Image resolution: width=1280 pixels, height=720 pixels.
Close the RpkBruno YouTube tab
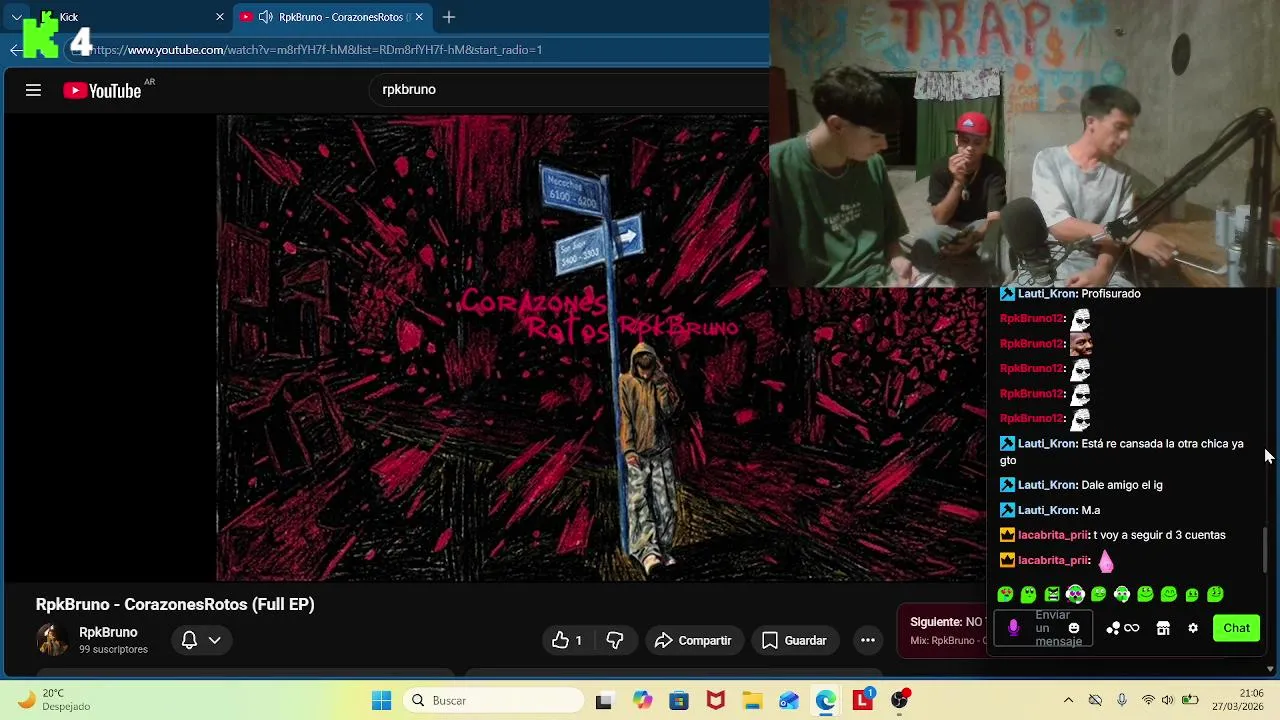pyautogui.click(x=420, y=17)
